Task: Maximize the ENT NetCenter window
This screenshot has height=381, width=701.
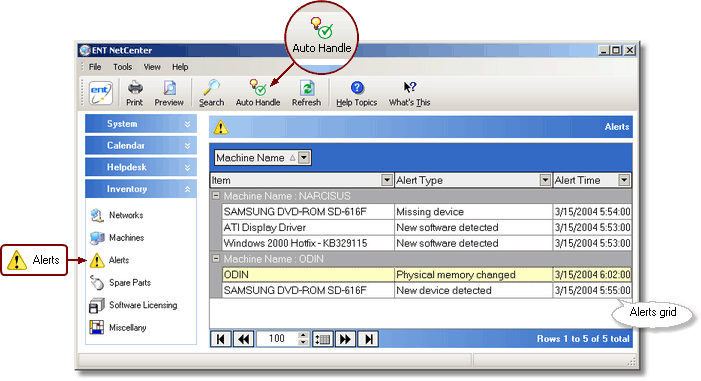Action: click(616, 50)
